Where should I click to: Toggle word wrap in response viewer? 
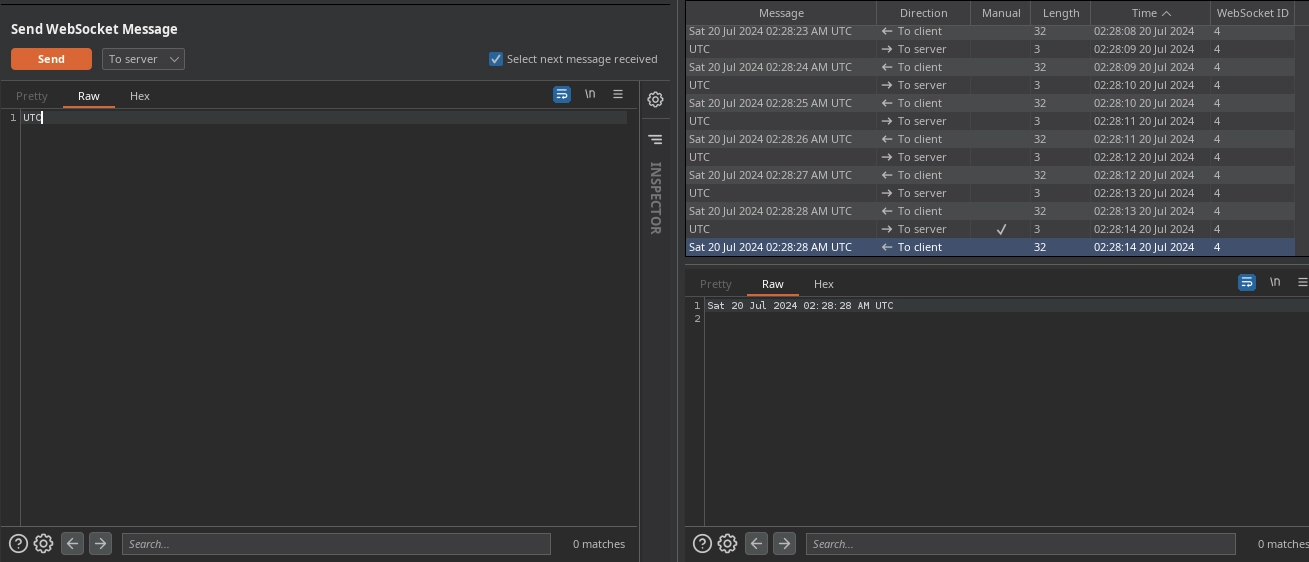pos(1247,283)
